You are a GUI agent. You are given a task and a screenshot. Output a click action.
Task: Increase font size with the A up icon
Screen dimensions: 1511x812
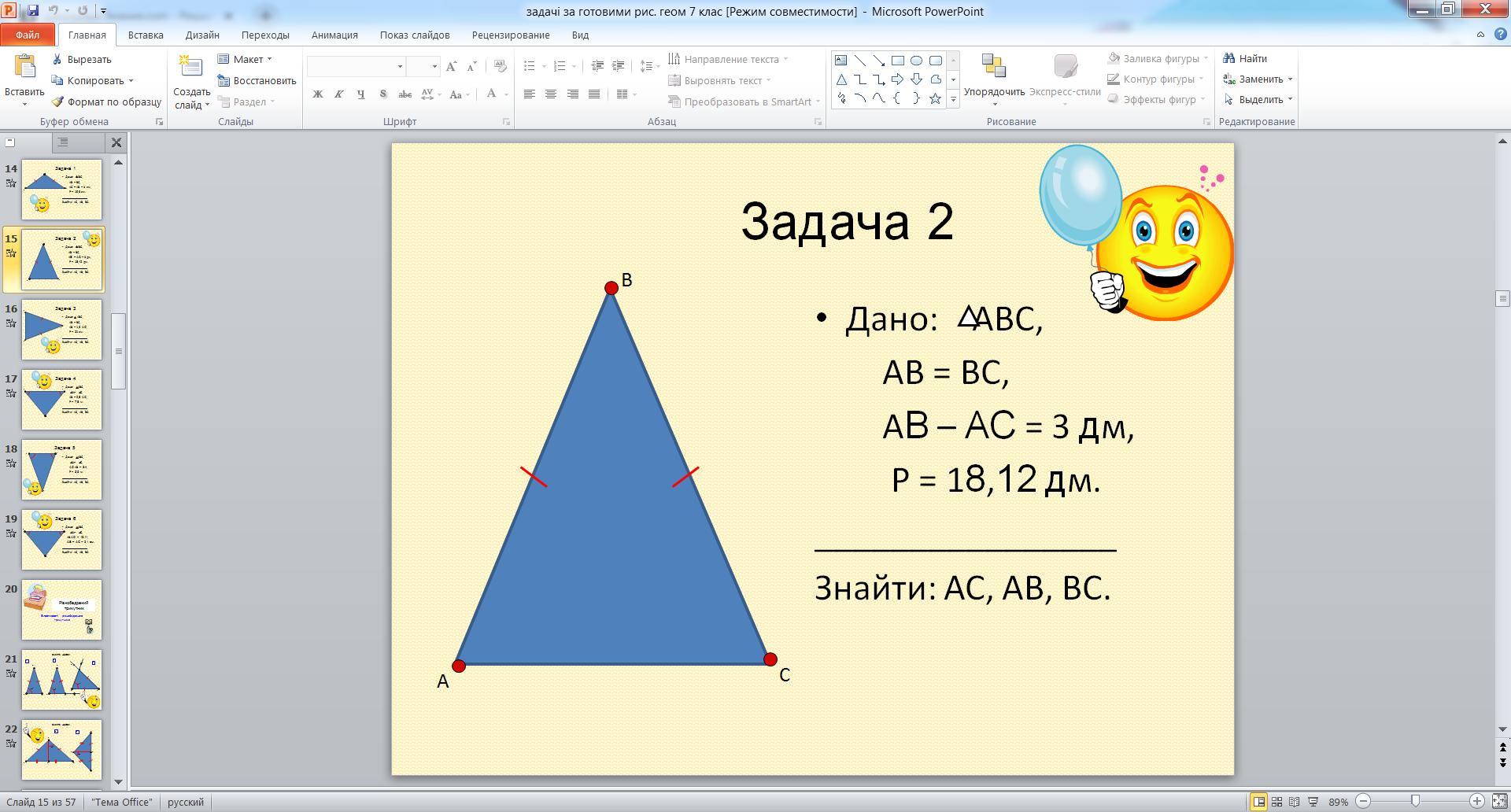click(x=451, y=67)
